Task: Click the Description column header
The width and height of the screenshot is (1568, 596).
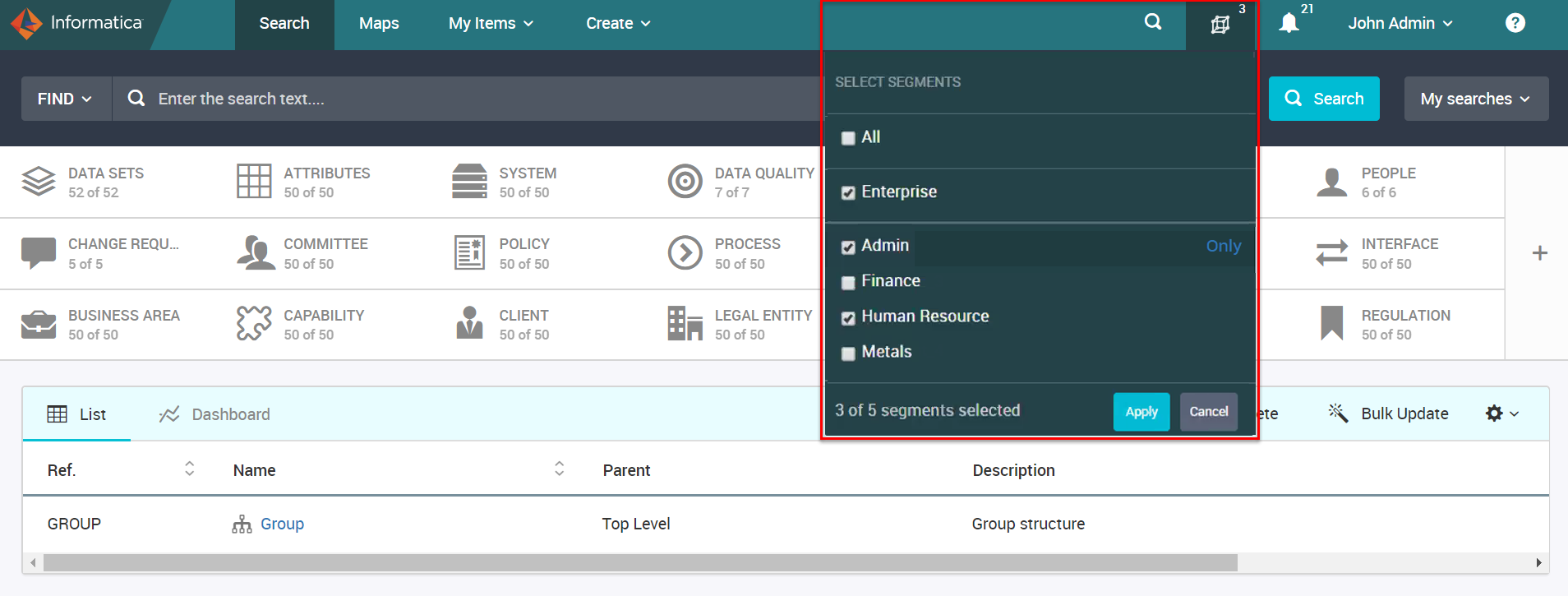Action: pyautogui.click(x=1013, y=470)
